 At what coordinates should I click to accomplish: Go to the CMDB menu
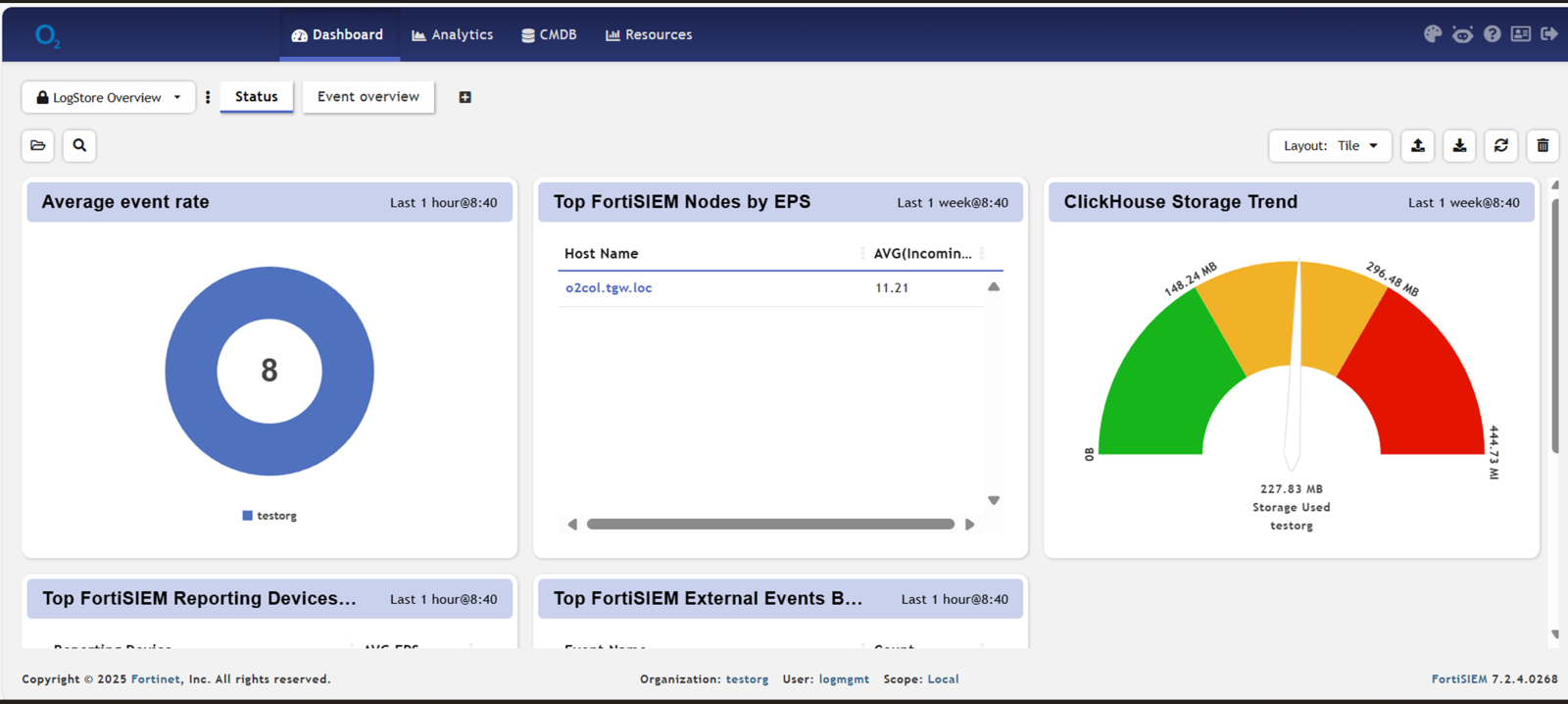pos(549,34)
